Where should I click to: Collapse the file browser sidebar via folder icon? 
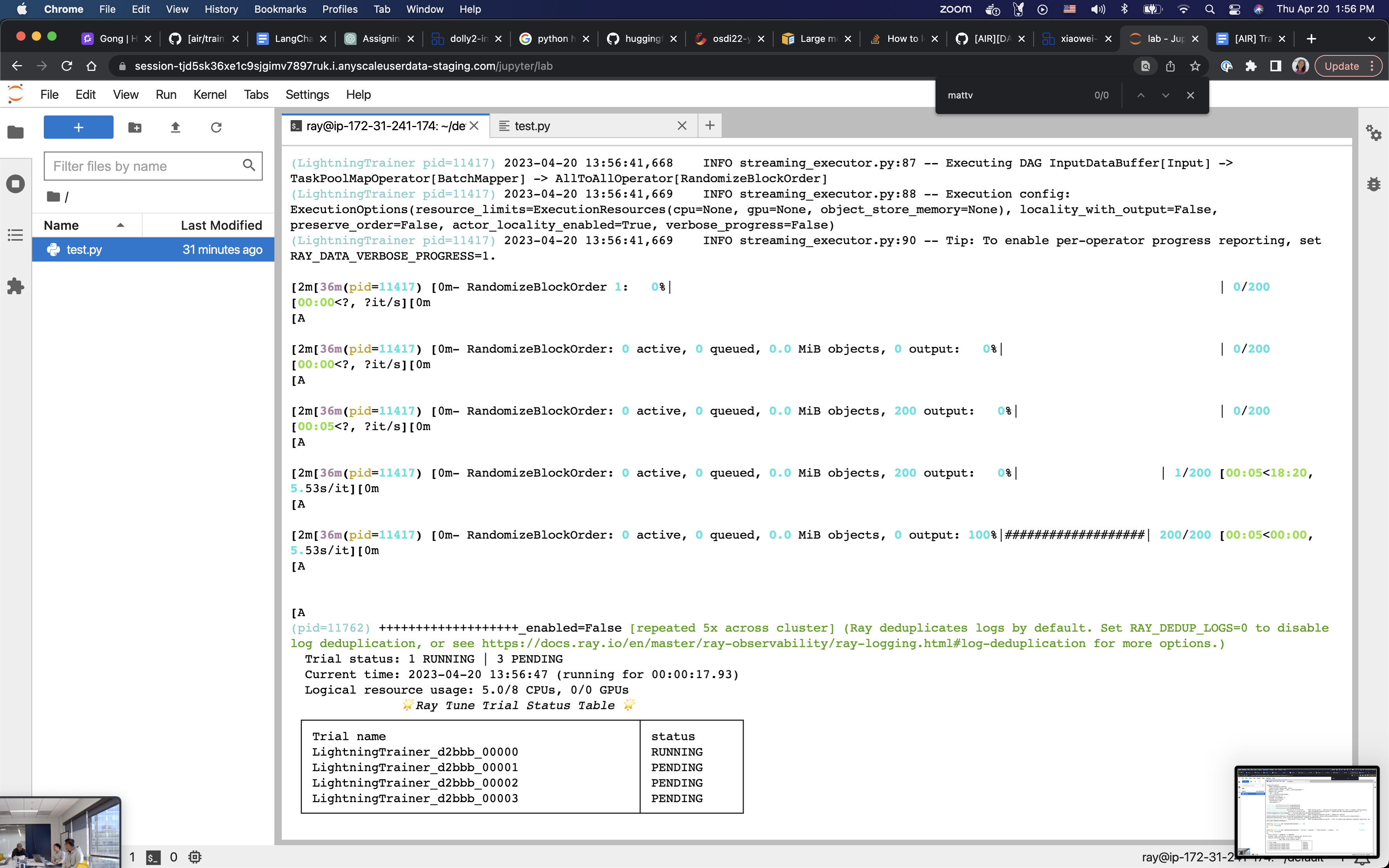16,133
